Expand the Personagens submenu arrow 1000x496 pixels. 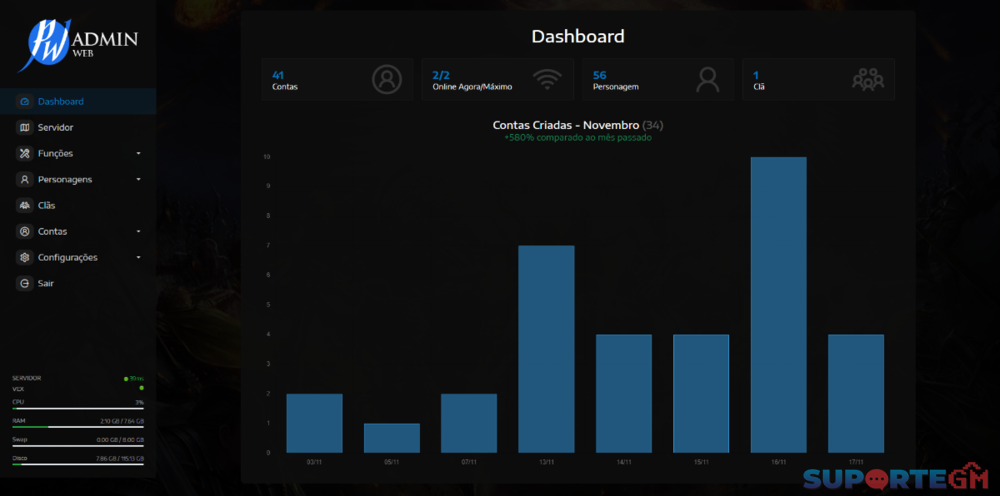[x=138, y=180]
